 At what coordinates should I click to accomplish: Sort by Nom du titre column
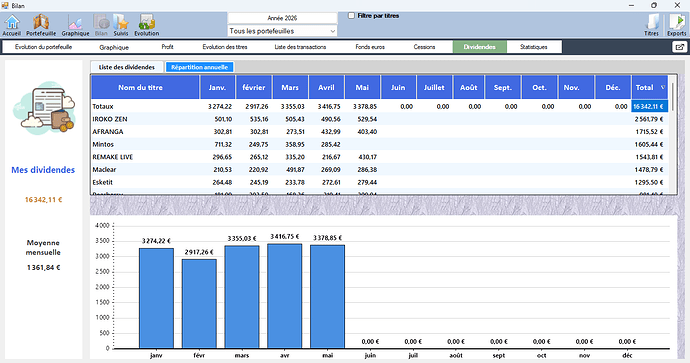(x=145, y=87)
